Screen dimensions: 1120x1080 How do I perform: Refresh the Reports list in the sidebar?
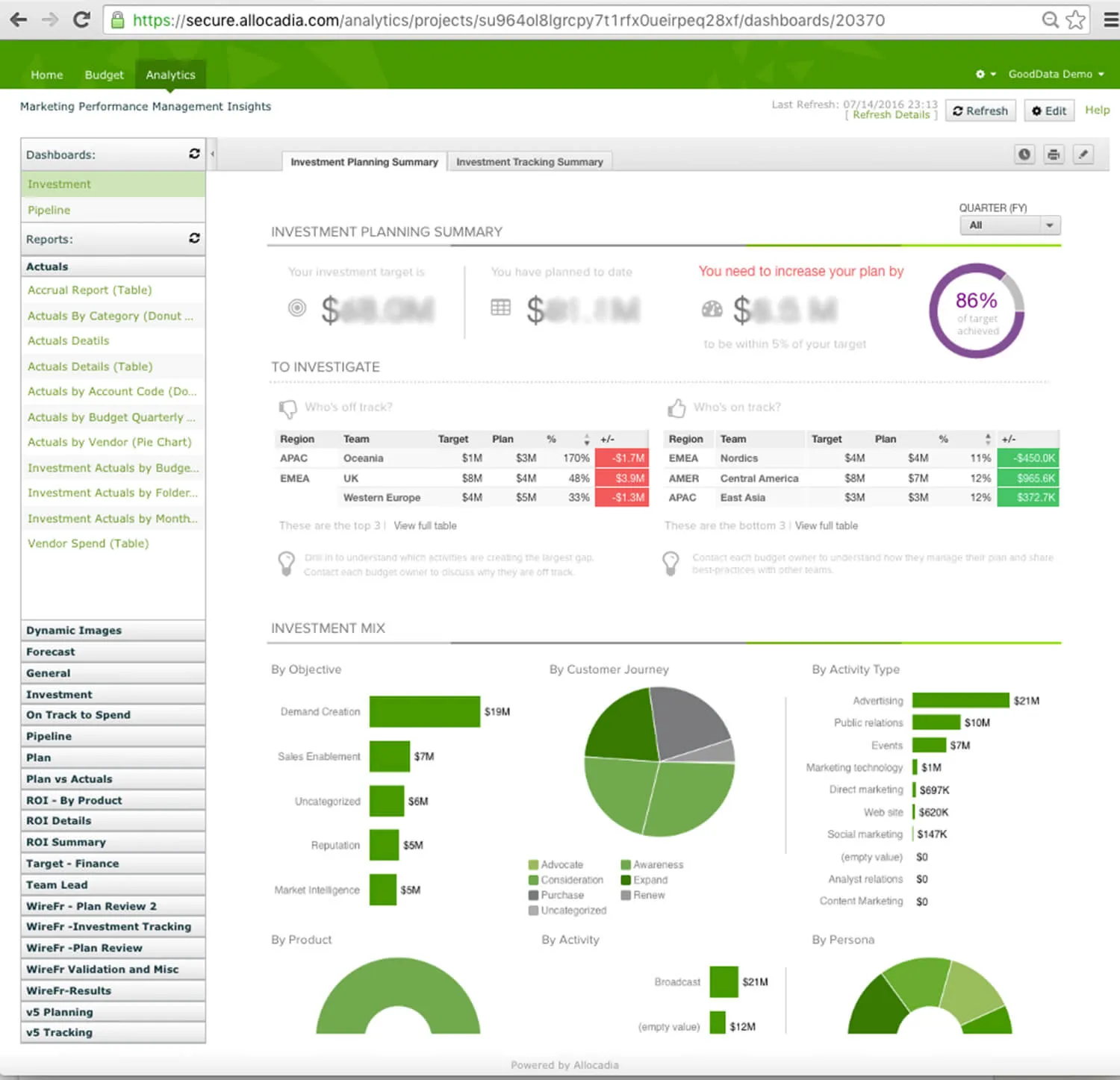click(x=195, y=239)
